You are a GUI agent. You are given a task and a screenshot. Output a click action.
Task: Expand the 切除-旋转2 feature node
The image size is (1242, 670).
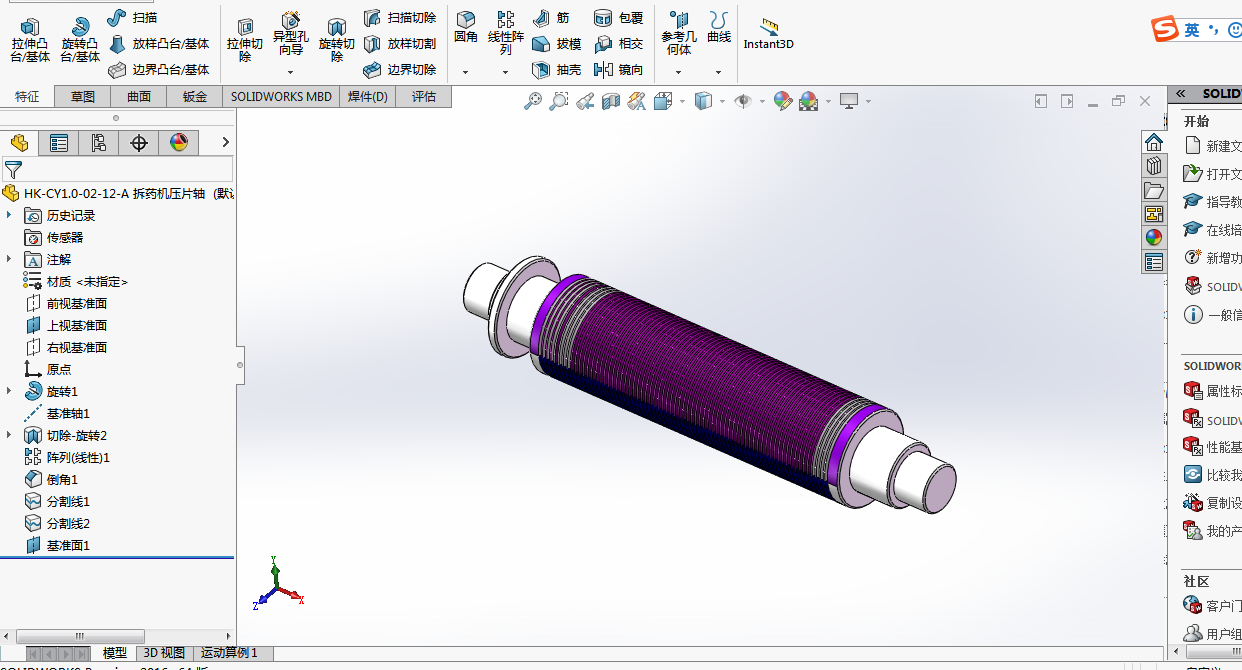point(9,435)
